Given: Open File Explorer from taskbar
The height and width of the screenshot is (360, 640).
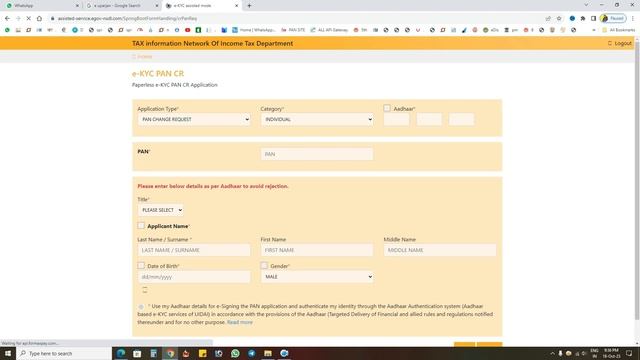Looking at the screenshot, I should tap(268, 353).
